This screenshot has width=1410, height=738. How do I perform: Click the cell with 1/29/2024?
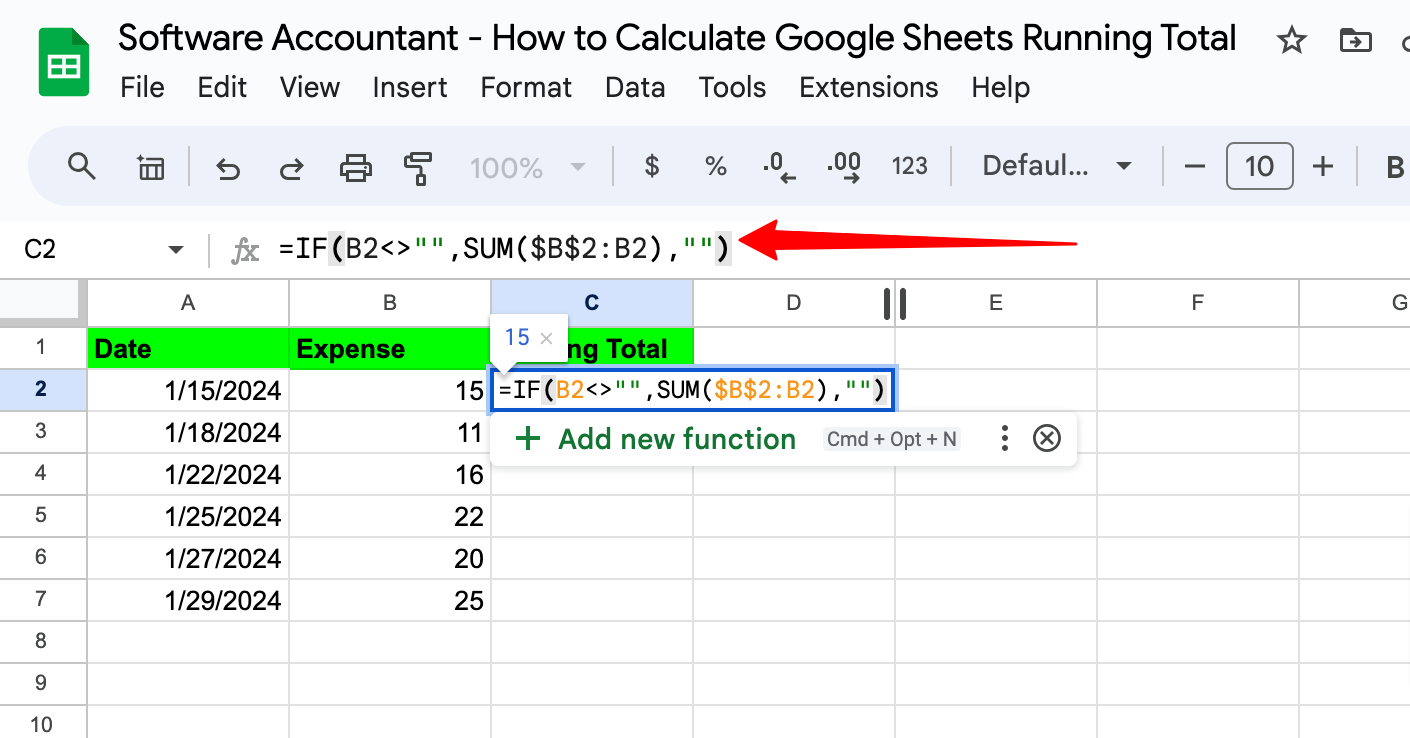click(x=188, y=600)
